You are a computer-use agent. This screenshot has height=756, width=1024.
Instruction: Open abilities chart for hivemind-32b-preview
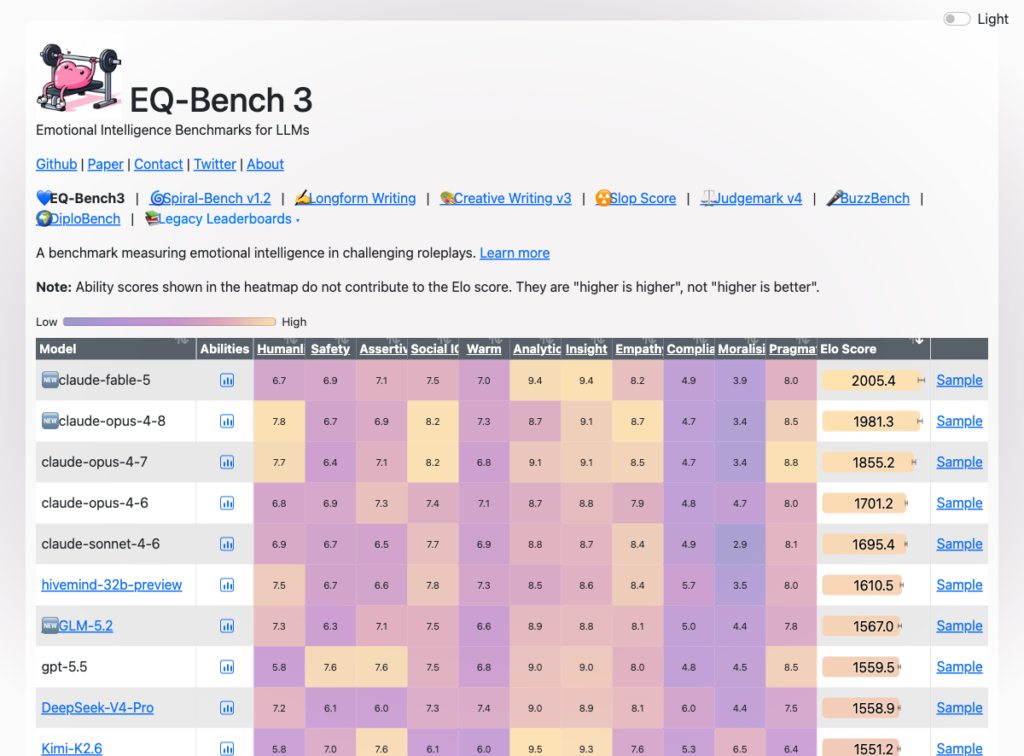click(227, 585)
